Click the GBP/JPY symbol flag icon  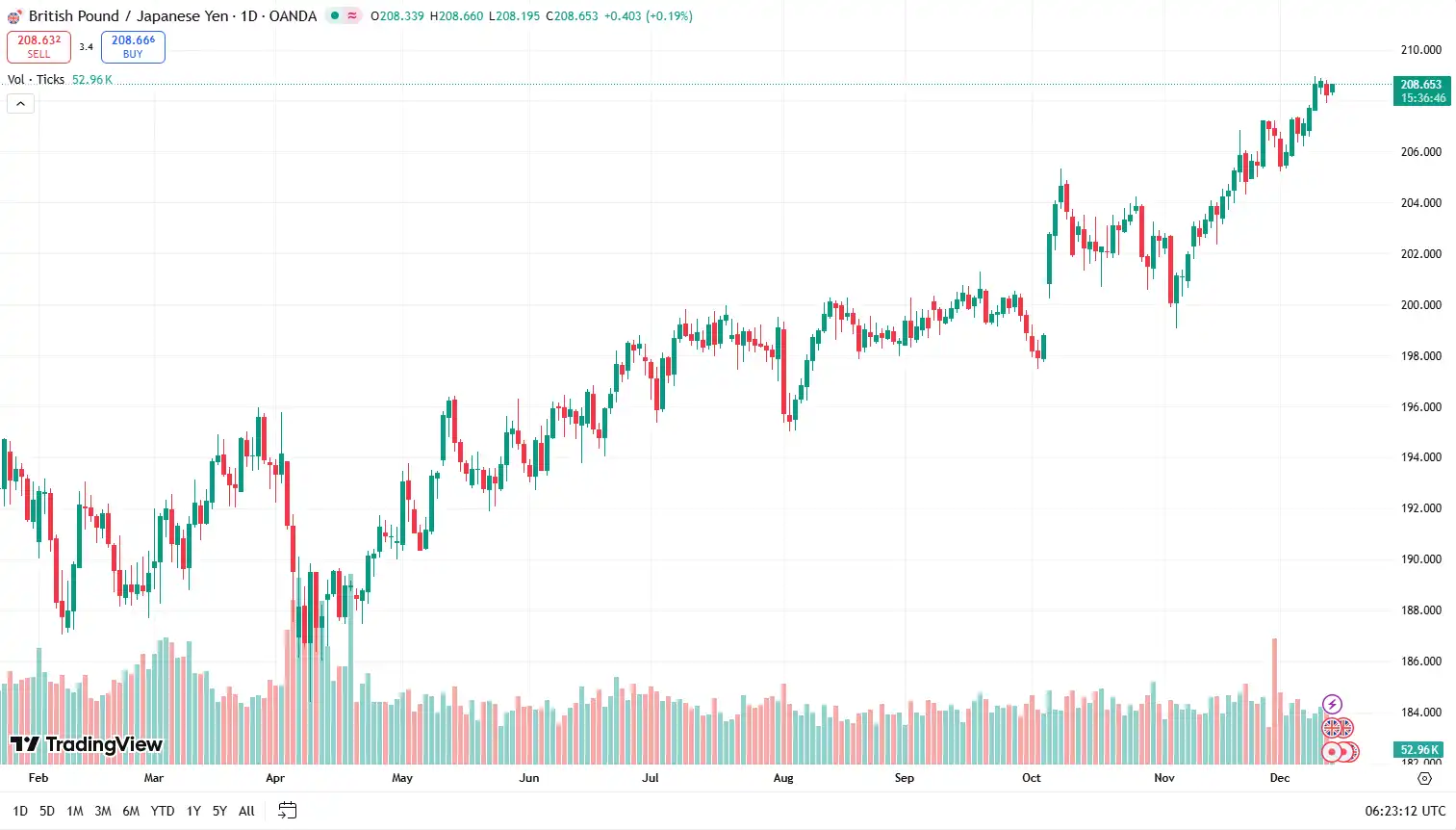pyautogui.click(x=13, y=15)
